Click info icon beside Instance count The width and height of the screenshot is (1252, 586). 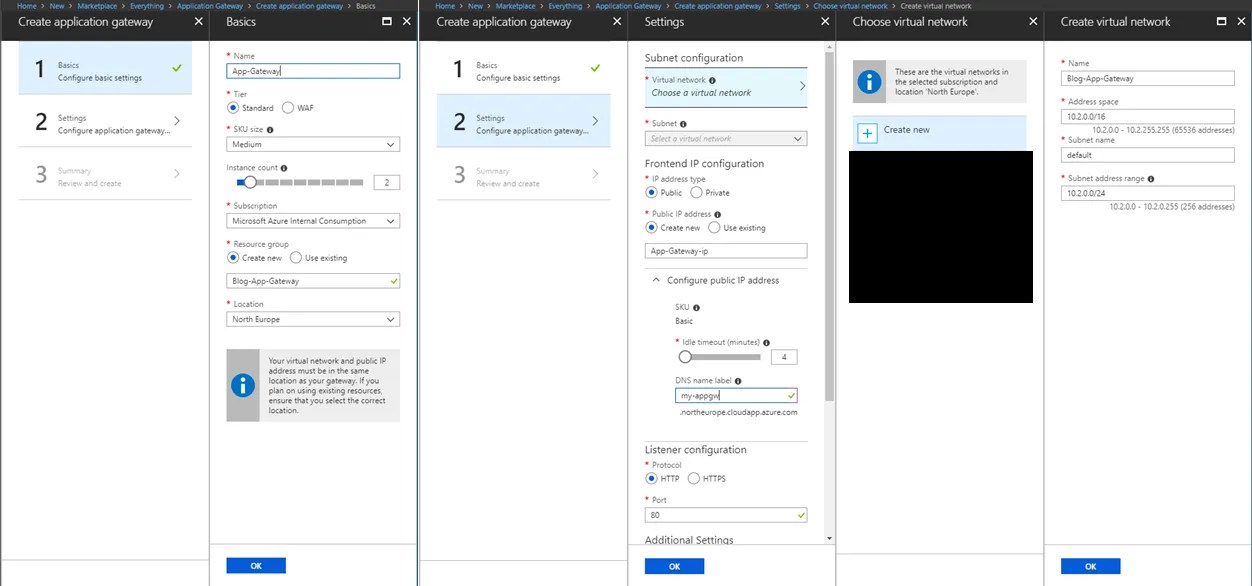tap(285, 168)
